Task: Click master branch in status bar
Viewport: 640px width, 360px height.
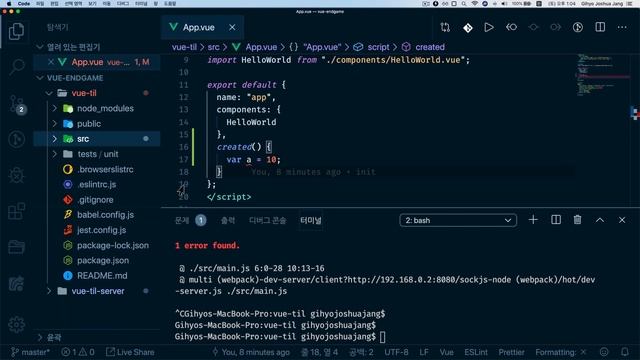Action: (31, 352)
